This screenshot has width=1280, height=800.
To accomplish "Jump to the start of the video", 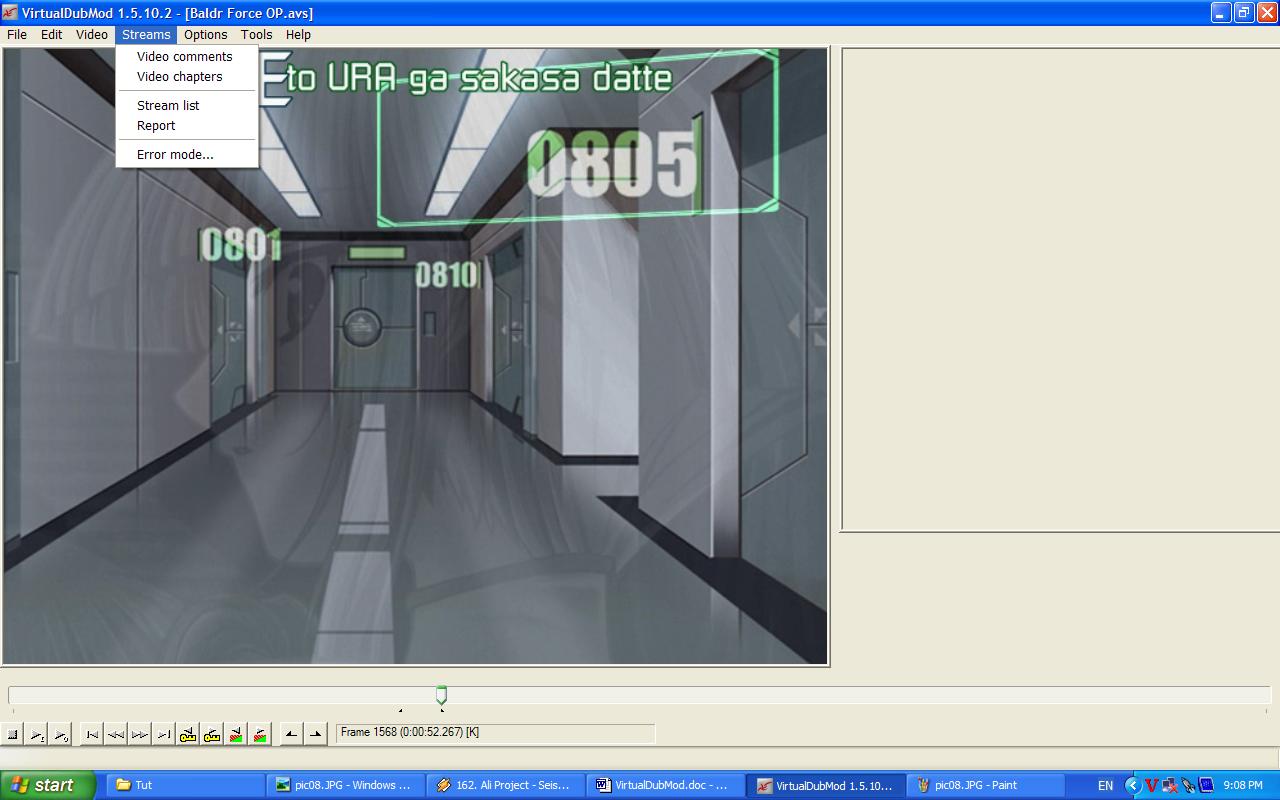I will point(92,734).
